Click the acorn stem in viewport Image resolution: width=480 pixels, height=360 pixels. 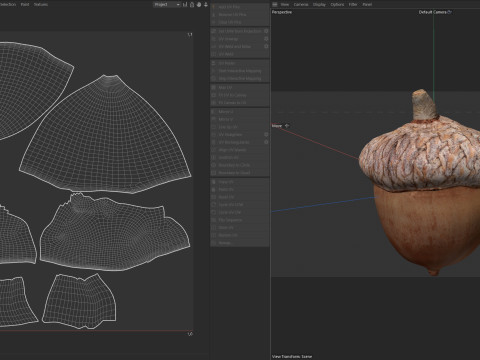point(424,105)
